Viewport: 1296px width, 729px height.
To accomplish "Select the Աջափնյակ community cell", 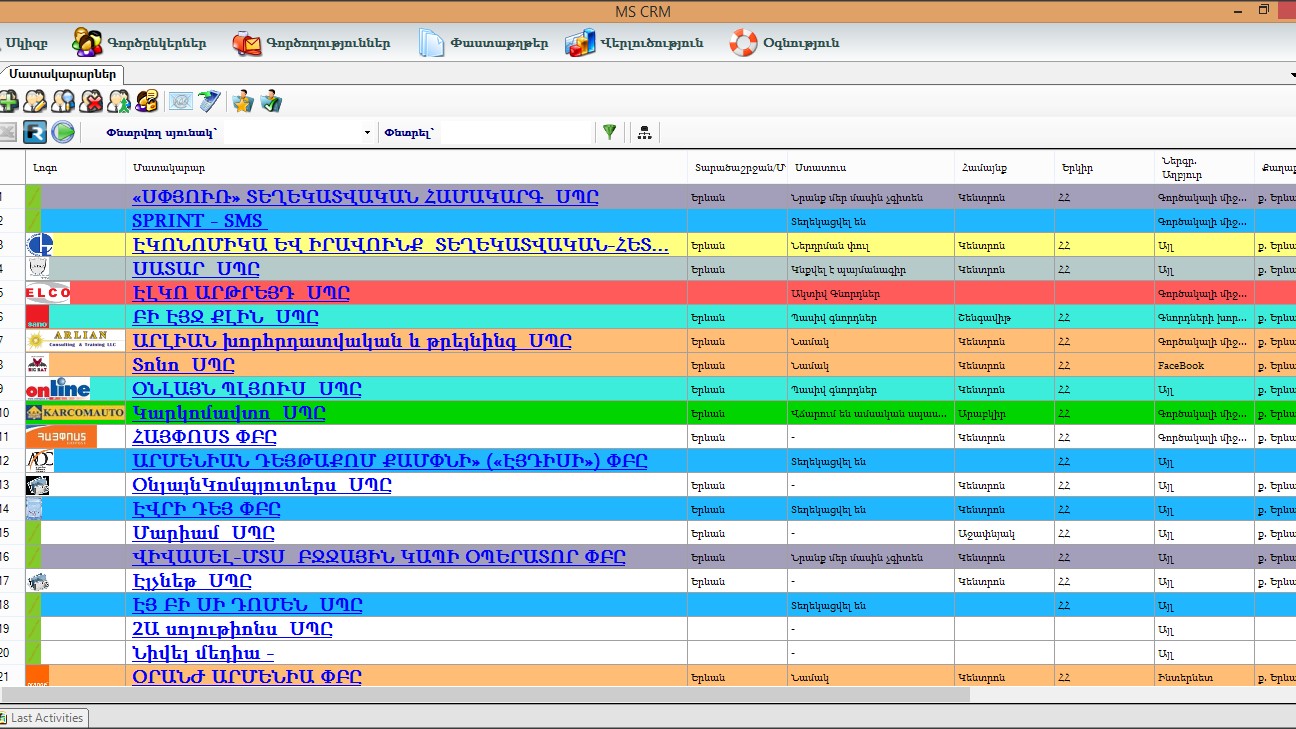I will pyautogui.click(x=1004, y=533).
